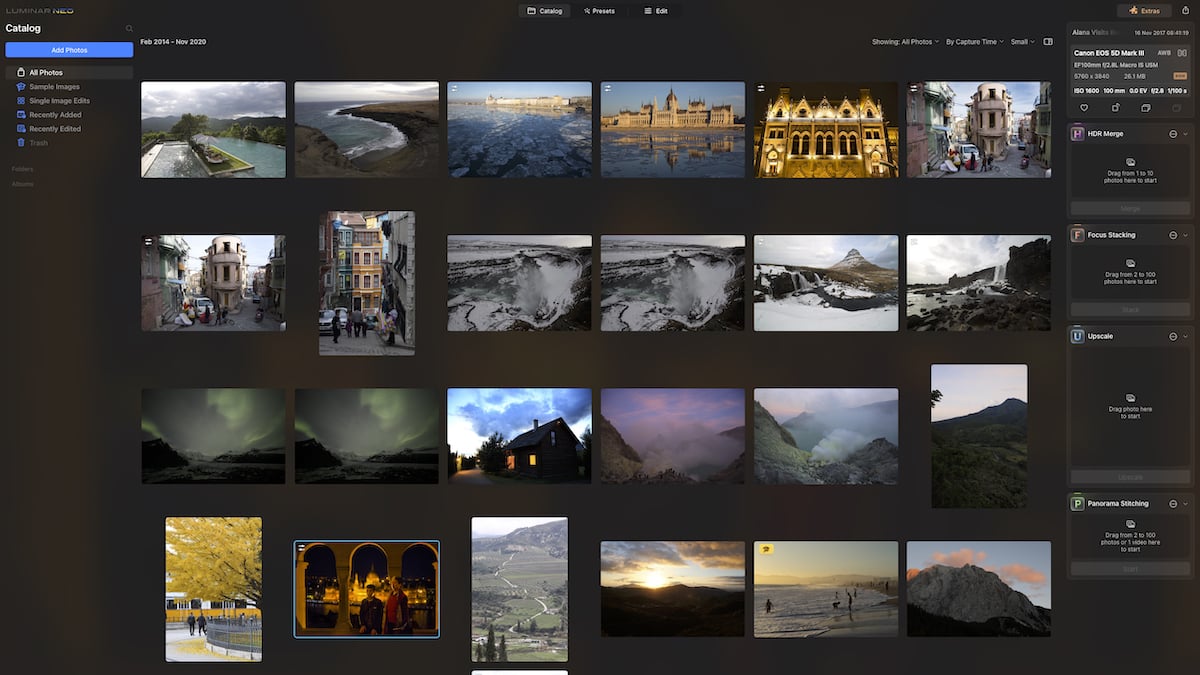
Task: Open the search in the Catalog sidebar
Action: point(129,28)
